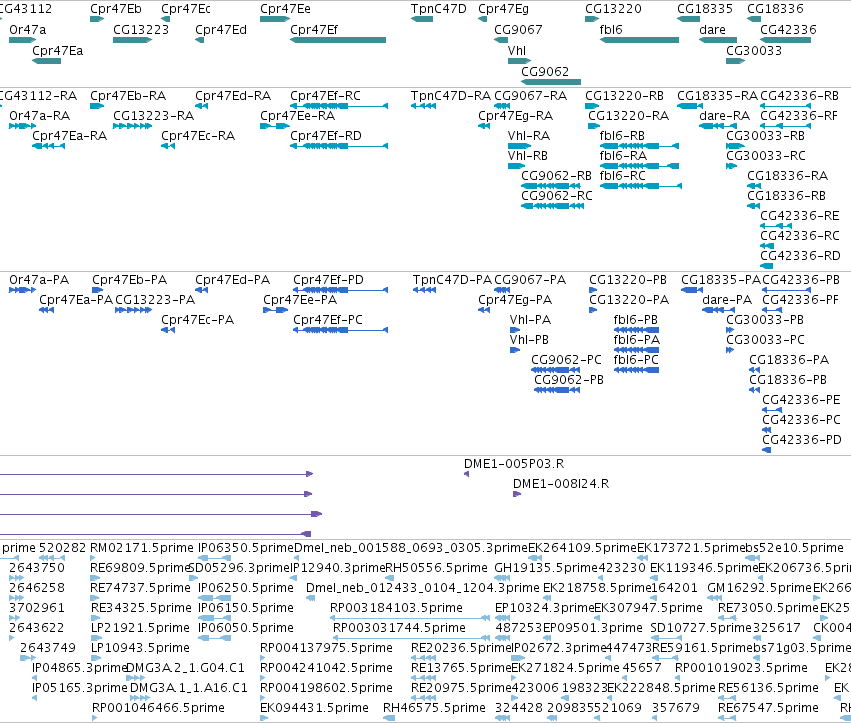851x723 pixels.
Task: Select transcript CG9062-RB
Action: [x=551, y=186]
